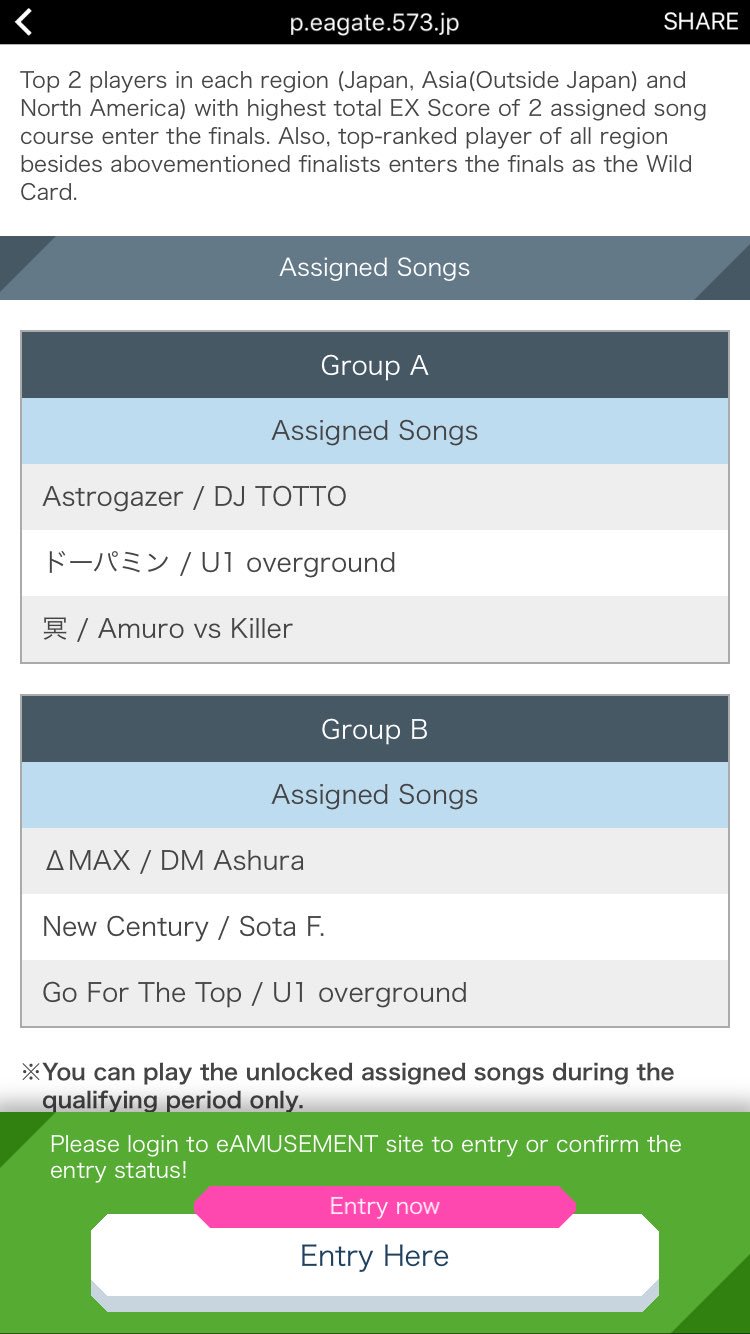
Task: Tap the New Century / Sota F. row
Action: [x=375, y=927]
